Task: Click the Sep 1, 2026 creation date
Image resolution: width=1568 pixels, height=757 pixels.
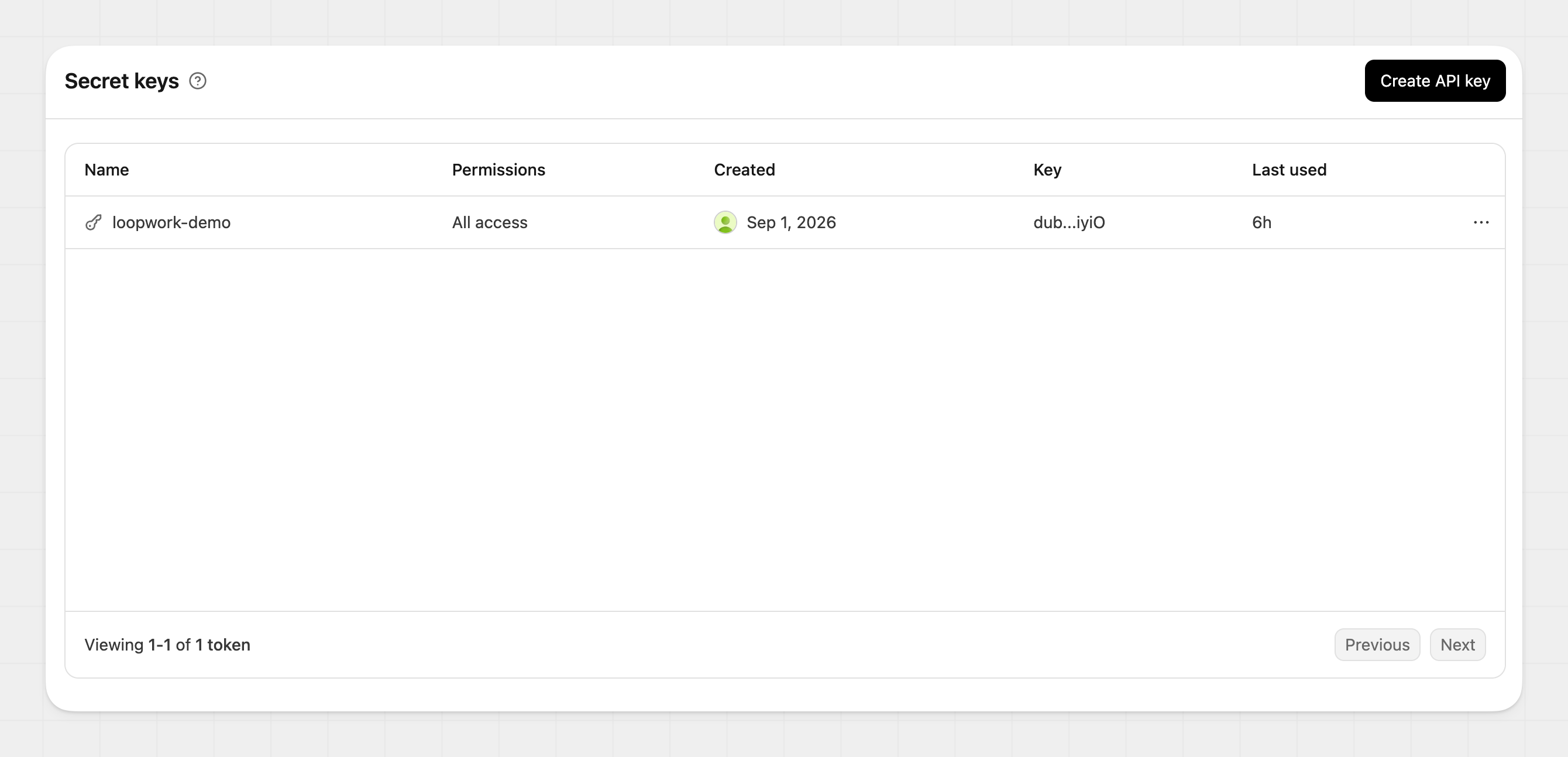Action: coord(791,223)
